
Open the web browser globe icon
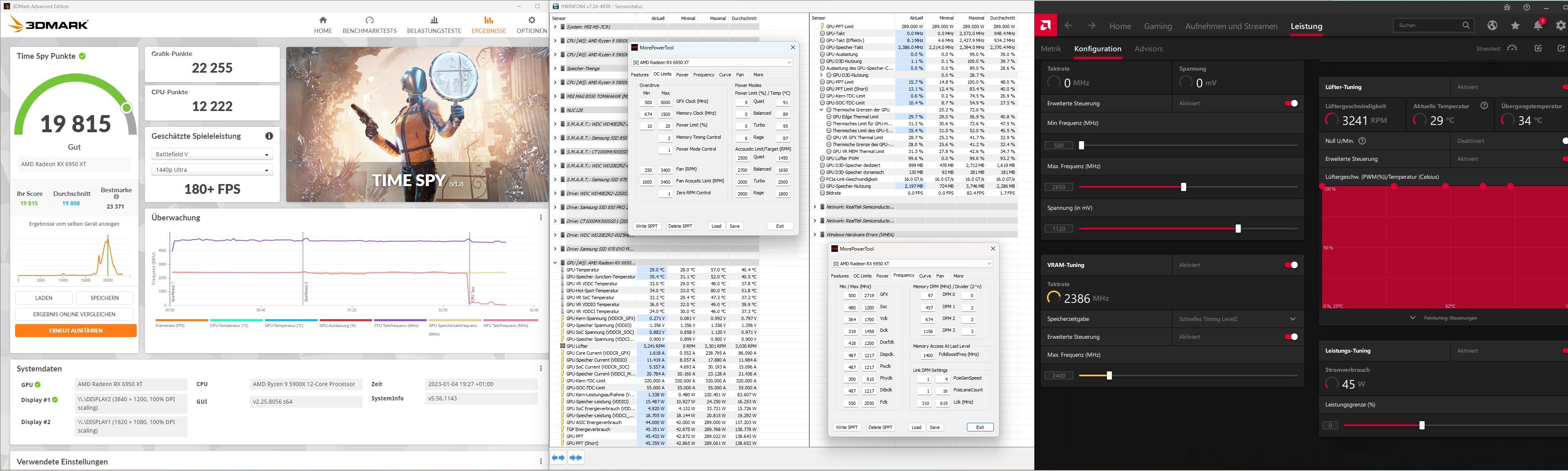click(1492, 25)
